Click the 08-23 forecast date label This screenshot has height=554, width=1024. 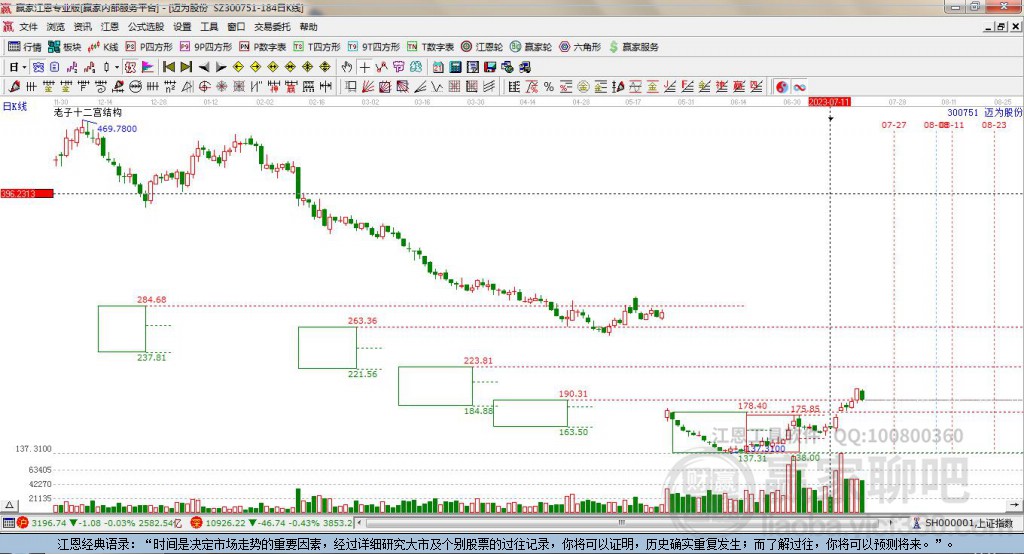click(994, 125)
